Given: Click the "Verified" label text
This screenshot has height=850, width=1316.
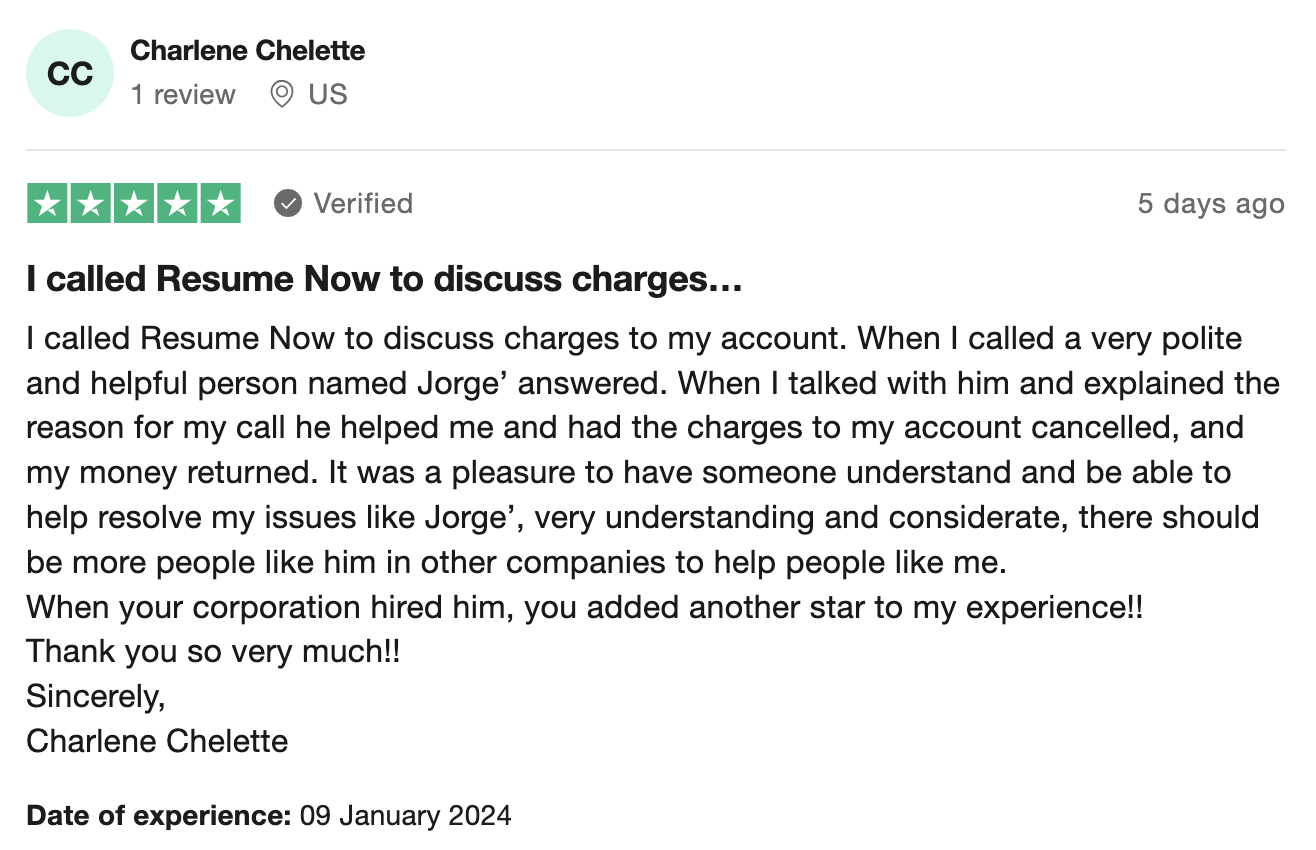Looking at the screenshot, I should click(363, 204).
